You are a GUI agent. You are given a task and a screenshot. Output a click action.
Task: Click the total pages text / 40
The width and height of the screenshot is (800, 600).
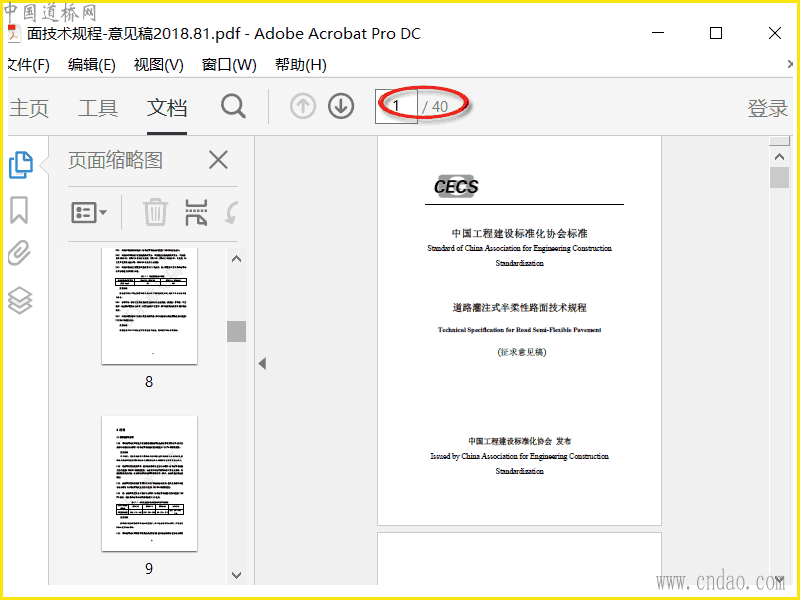pyautogui.click(x=435, y=107)
